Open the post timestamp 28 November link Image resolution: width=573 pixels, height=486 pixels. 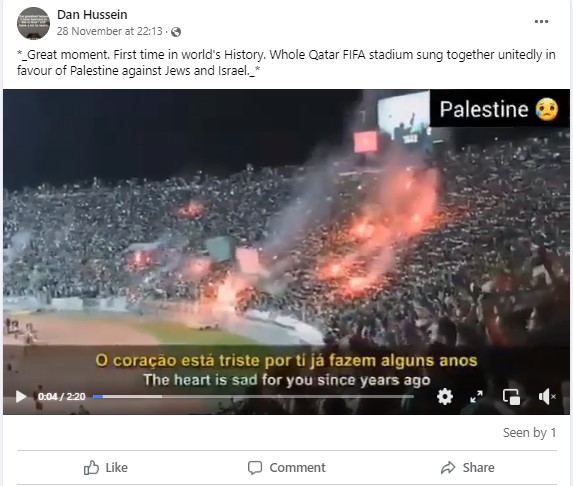[x=109, y=31]
